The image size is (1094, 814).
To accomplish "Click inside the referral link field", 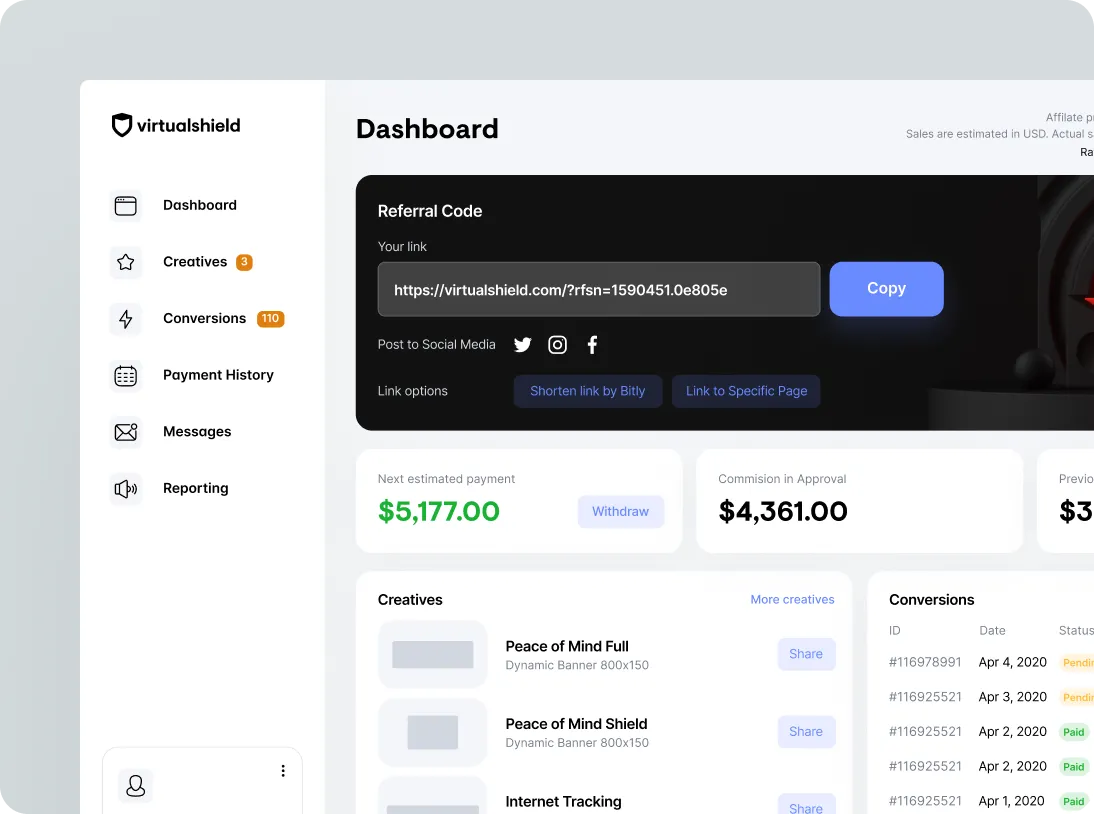I will (598, 289).
